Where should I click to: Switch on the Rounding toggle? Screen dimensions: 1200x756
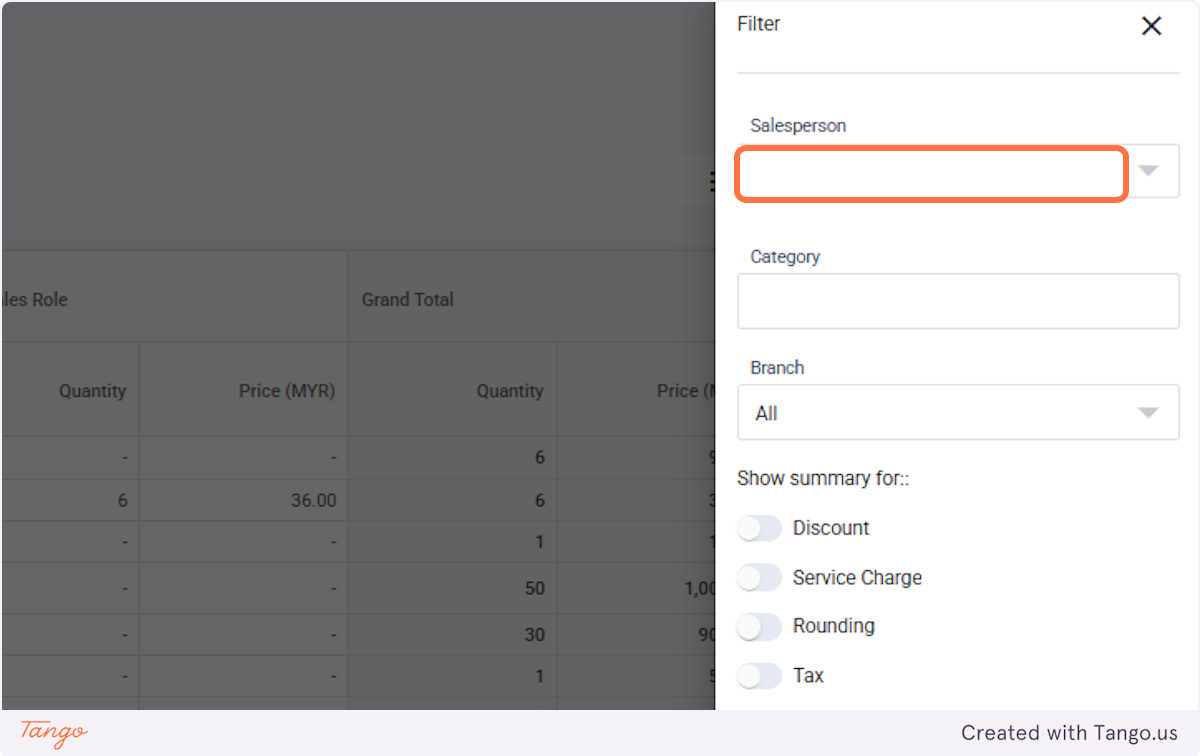tap(759, 626)
